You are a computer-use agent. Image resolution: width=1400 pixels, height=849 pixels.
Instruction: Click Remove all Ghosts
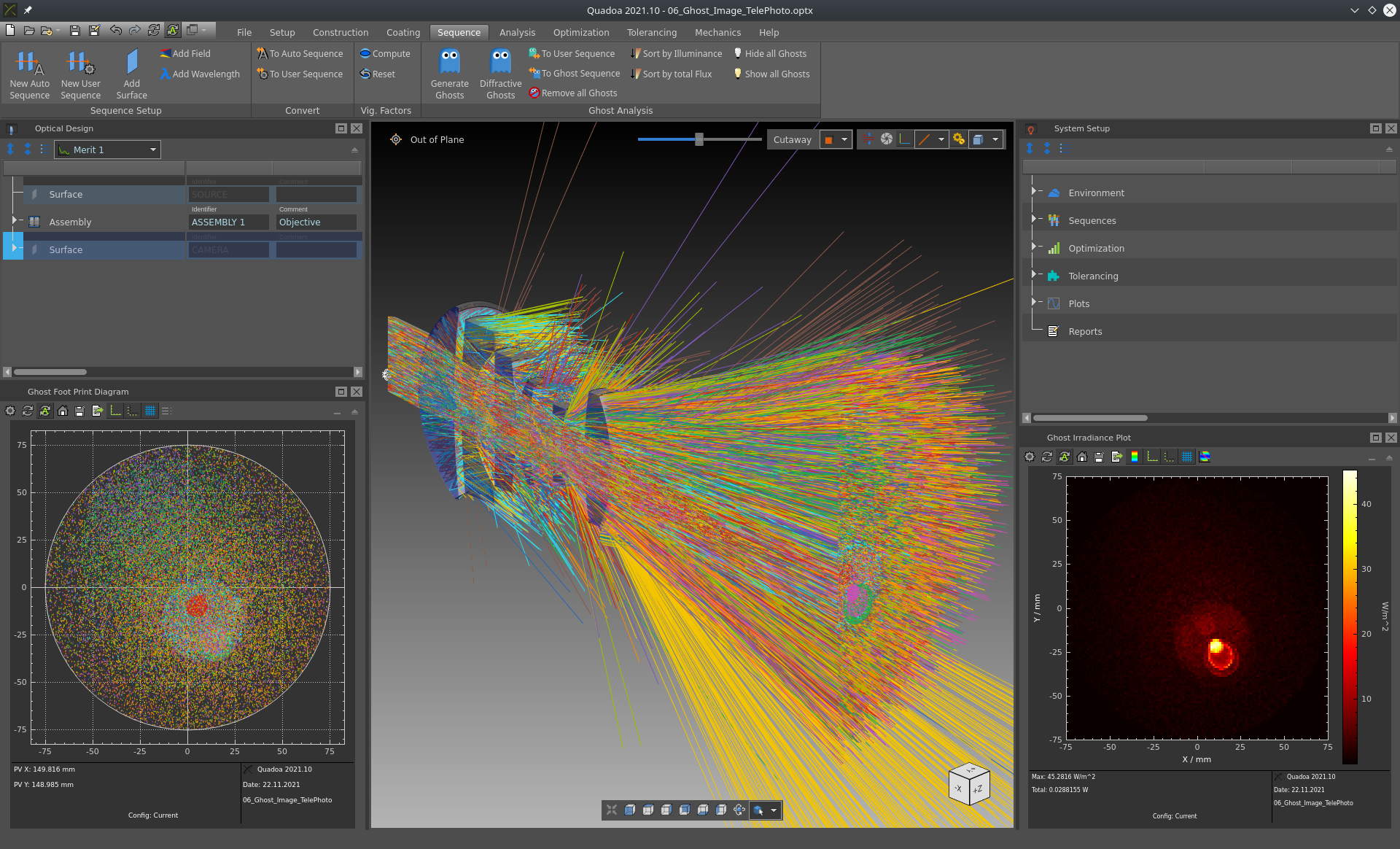573,93
